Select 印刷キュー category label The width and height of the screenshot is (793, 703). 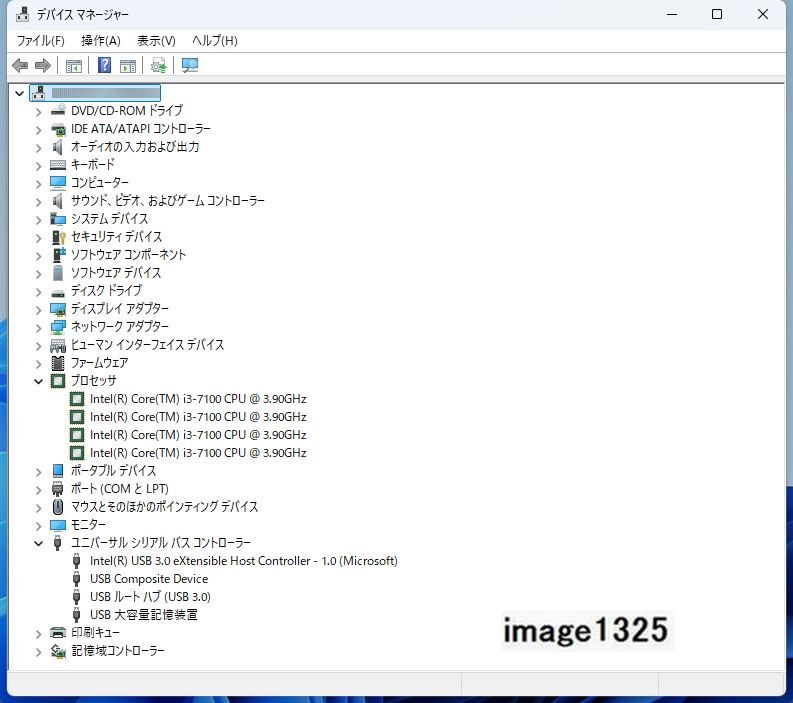tap(96, 633)
